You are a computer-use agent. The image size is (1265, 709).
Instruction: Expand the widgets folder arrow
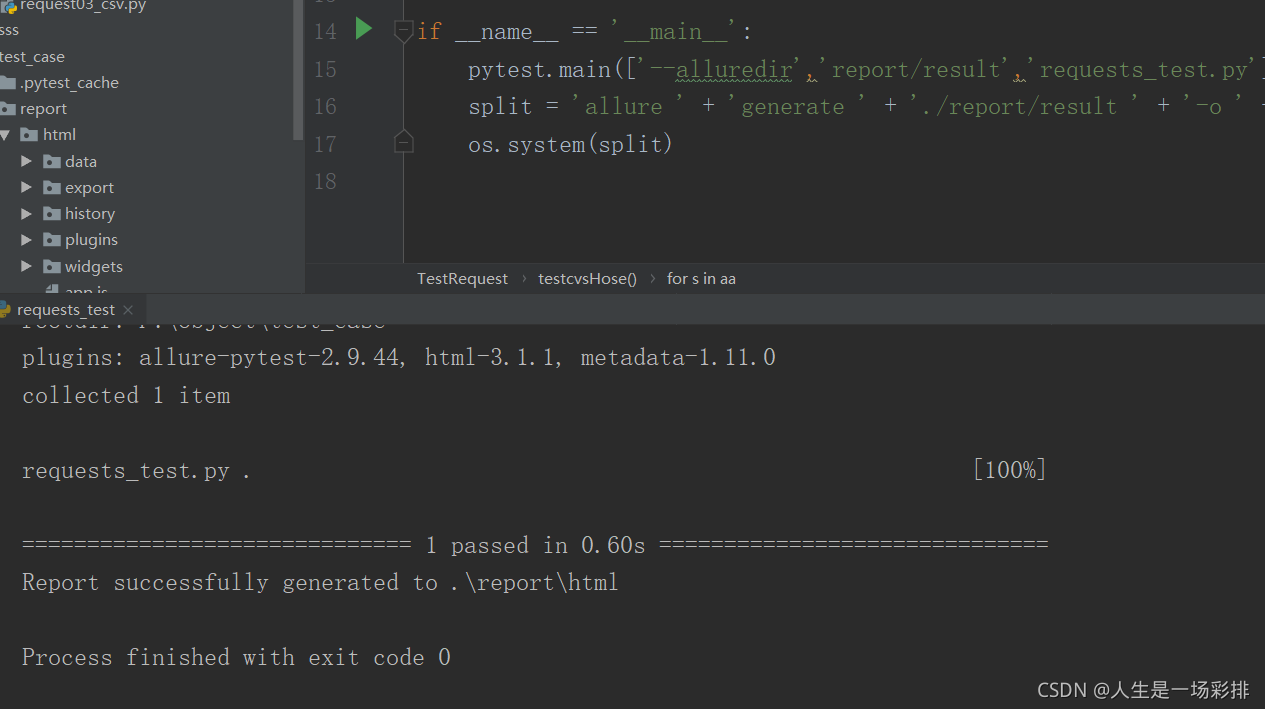pyautogui.click(x=27, y=267)
